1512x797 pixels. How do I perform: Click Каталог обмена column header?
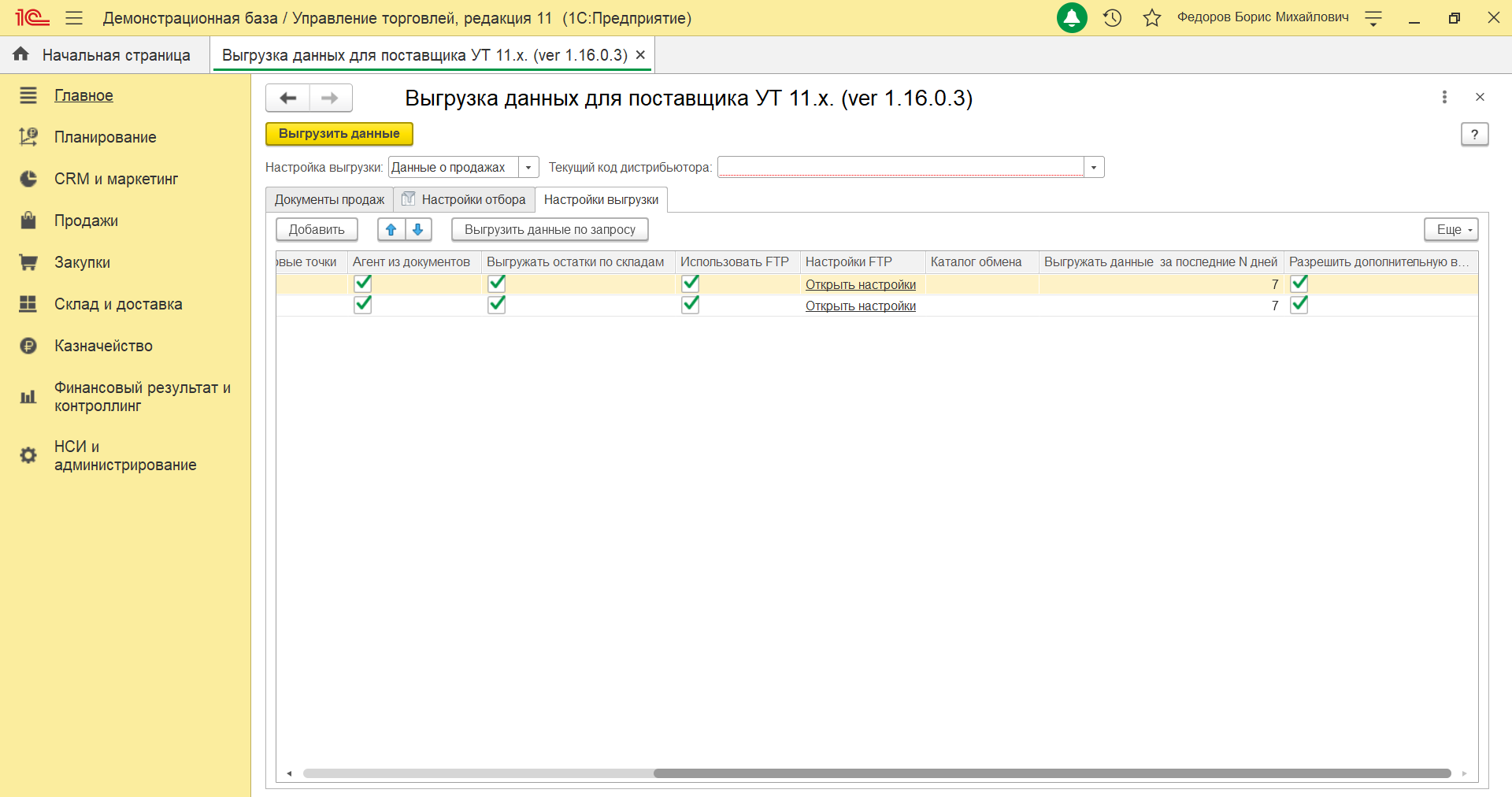982,262
